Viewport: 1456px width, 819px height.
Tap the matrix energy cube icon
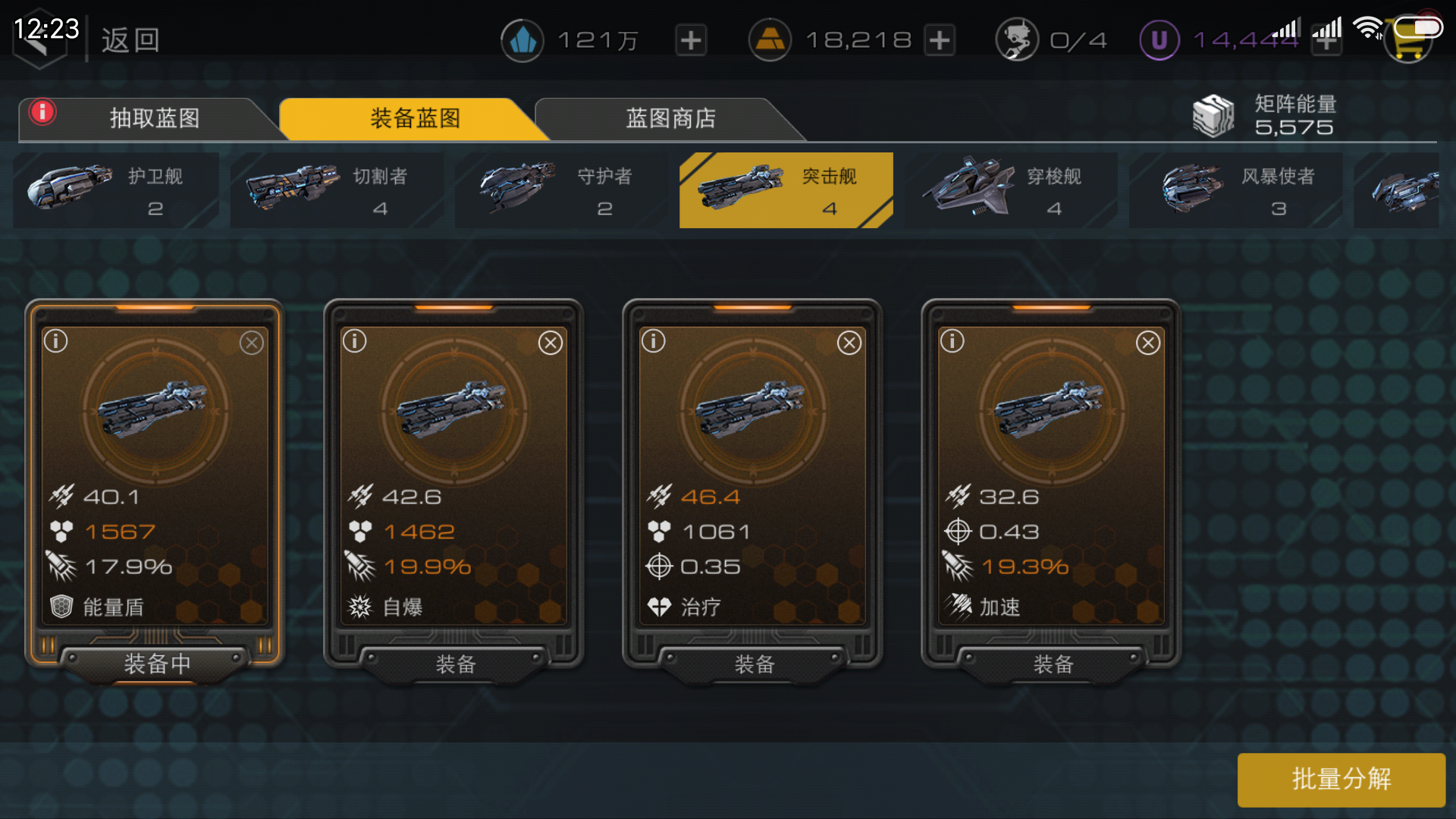pyautogui.click(x=1213, y=116)
